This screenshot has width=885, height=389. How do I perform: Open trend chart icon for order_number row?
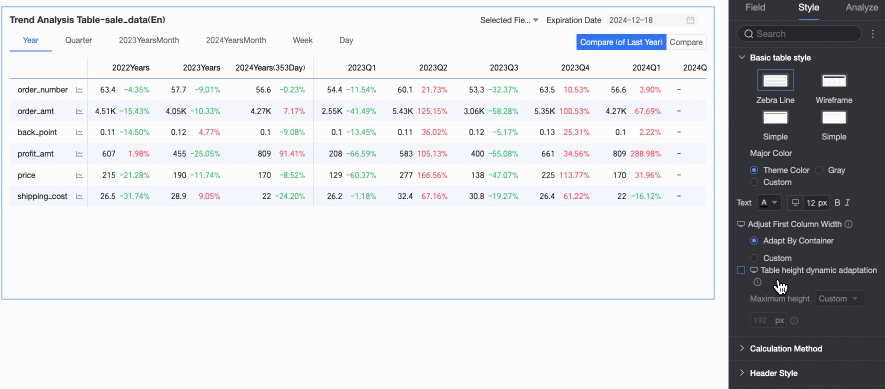(80, 90)
